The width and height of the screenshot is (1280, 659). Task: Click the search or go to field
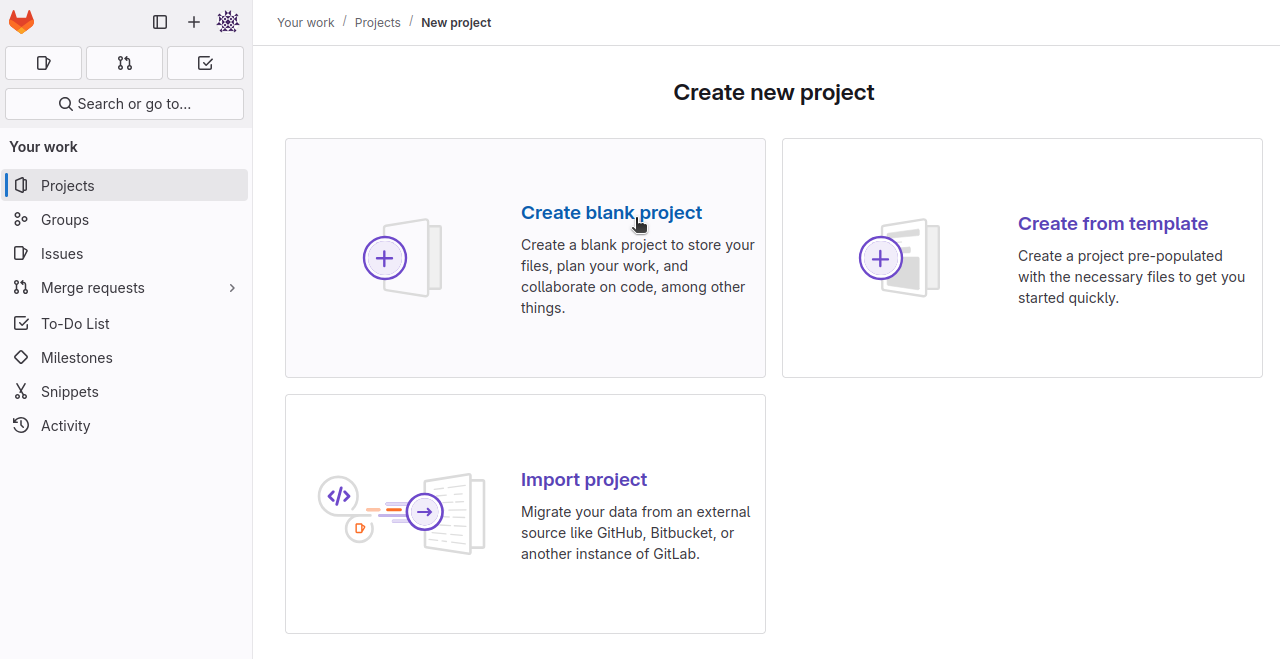[x=124, y=103]
